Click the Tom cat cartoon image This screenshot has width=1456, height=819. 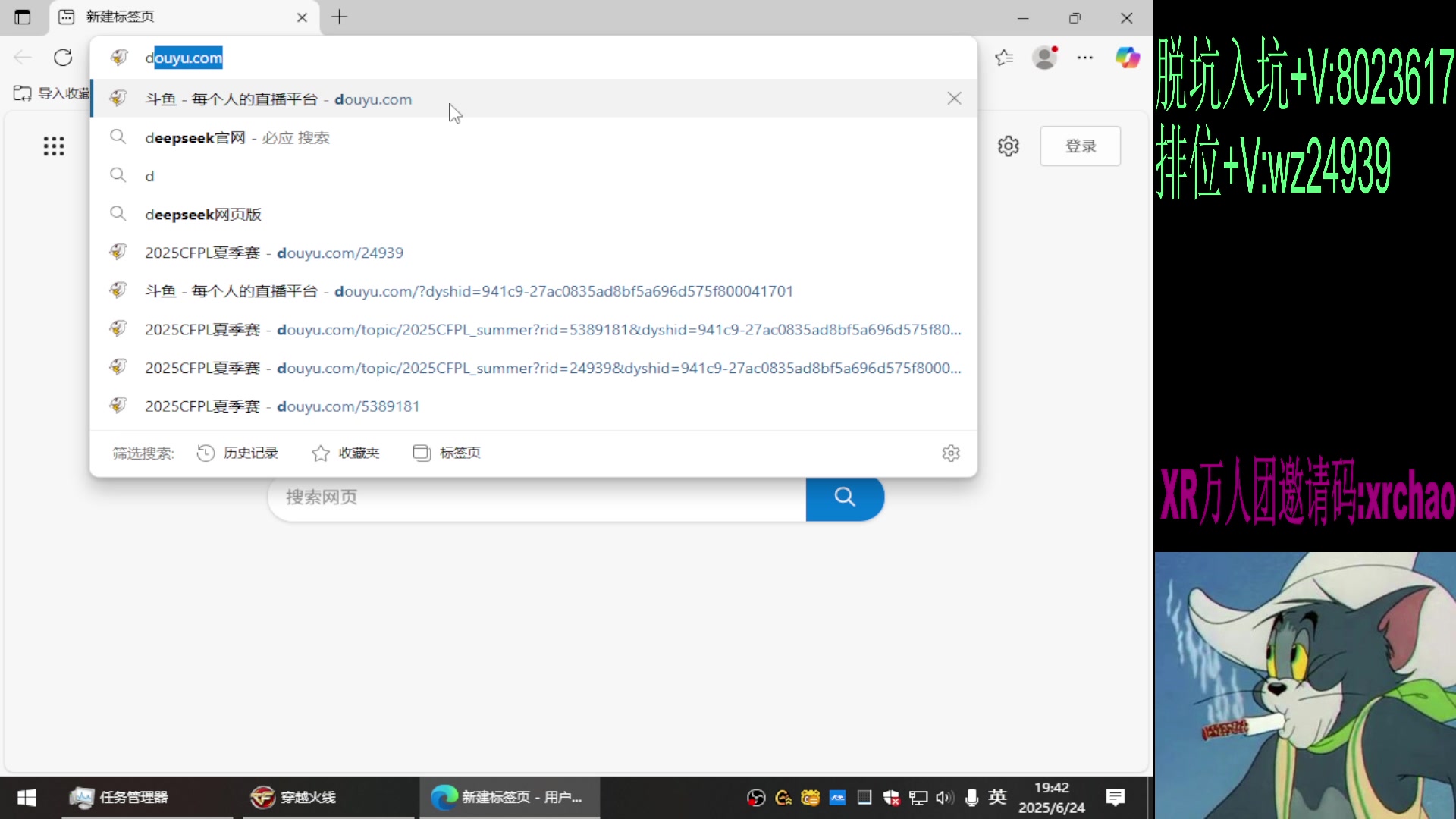pos(1305,686)
